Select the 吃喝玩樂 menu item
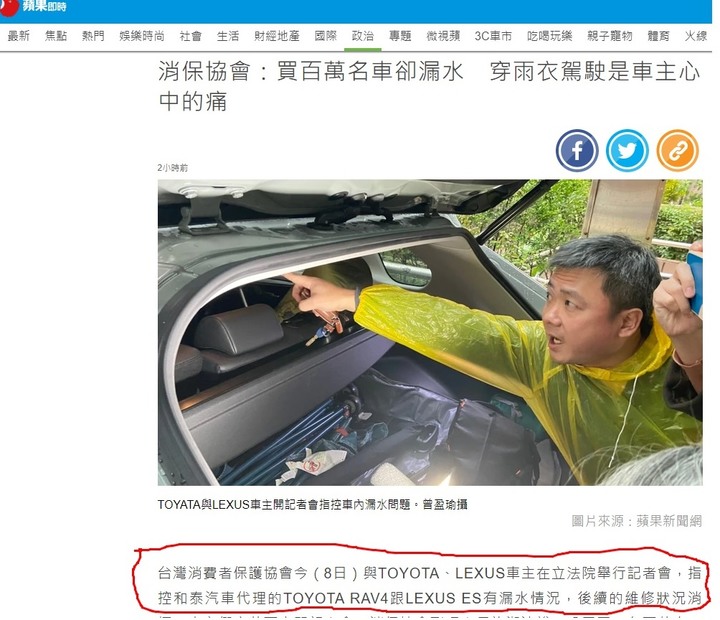The image size is (720, 620). pos(549,36)
